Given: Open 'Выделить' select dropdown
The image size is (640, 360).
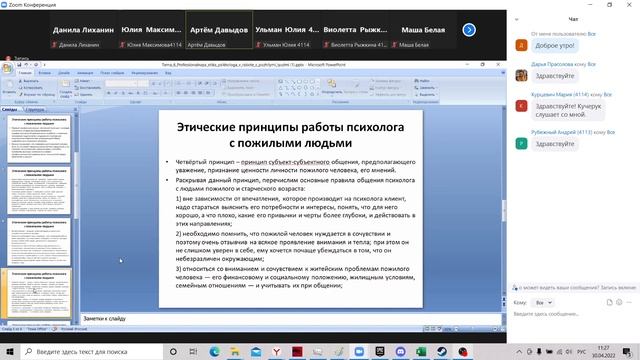Looking at the screenshot, I should [x=425, y=94].
